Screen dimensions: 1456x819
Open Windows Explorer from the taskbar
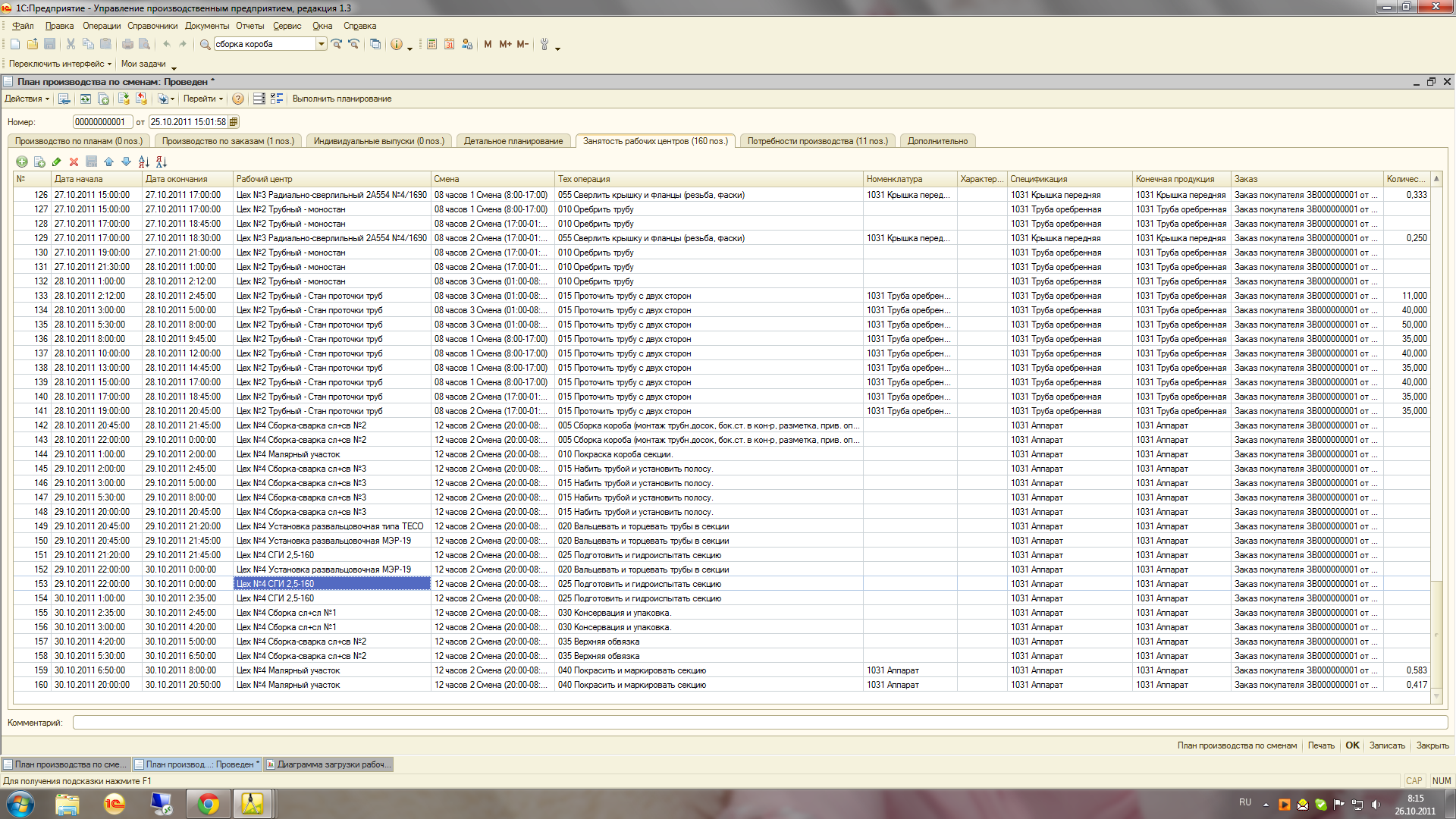tap(67, 804)
